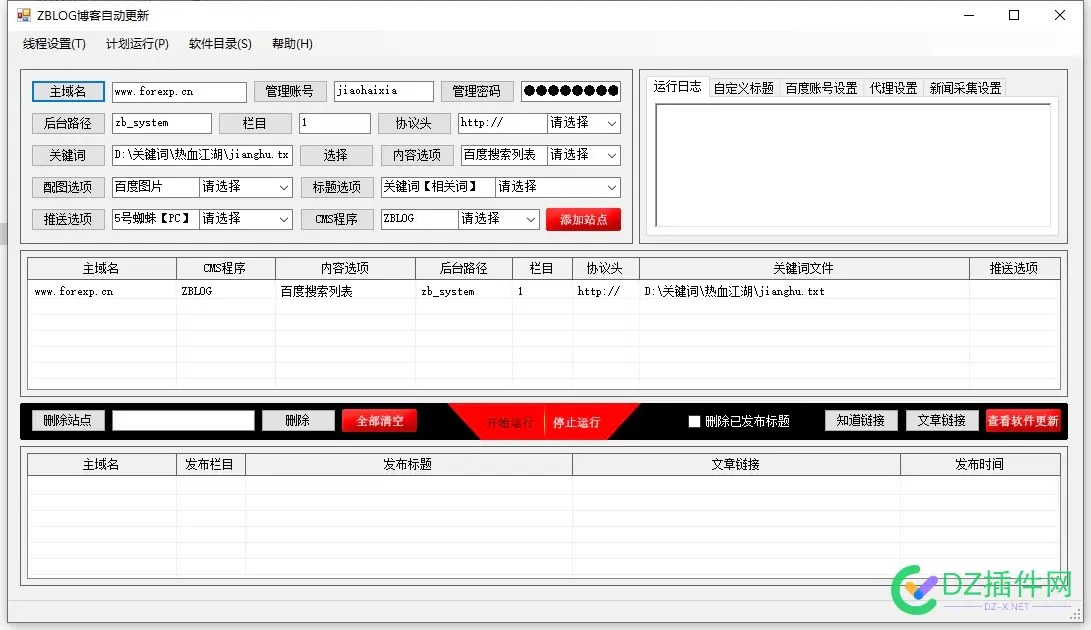
Task: Click the 标题选项 button
Action: pos(337,187)
